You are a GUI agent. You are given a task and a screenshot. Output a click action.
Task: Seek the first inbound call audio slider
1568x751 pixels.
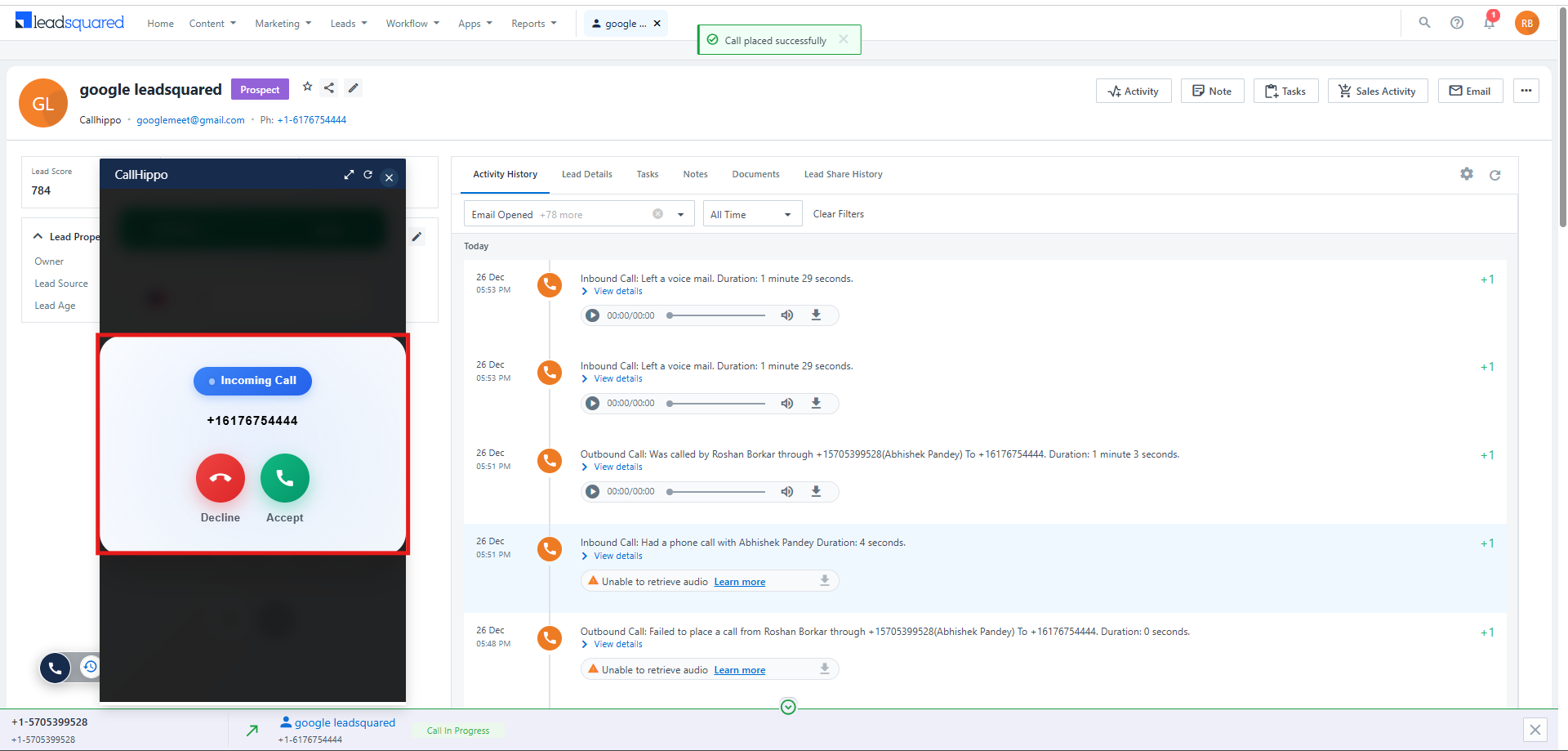(x=716, y=315)
